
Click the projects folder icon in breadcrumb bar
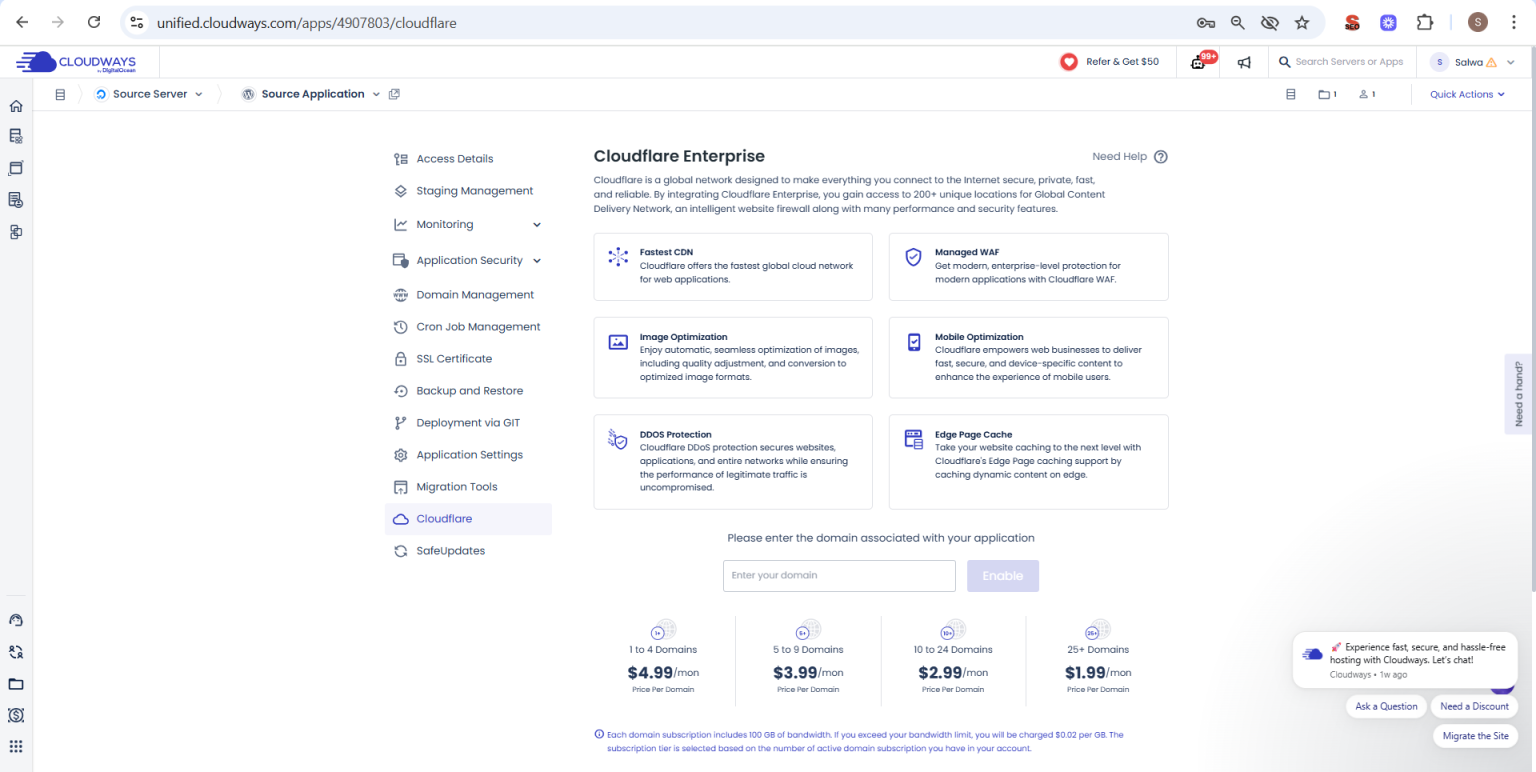[x=1326, y=94]
